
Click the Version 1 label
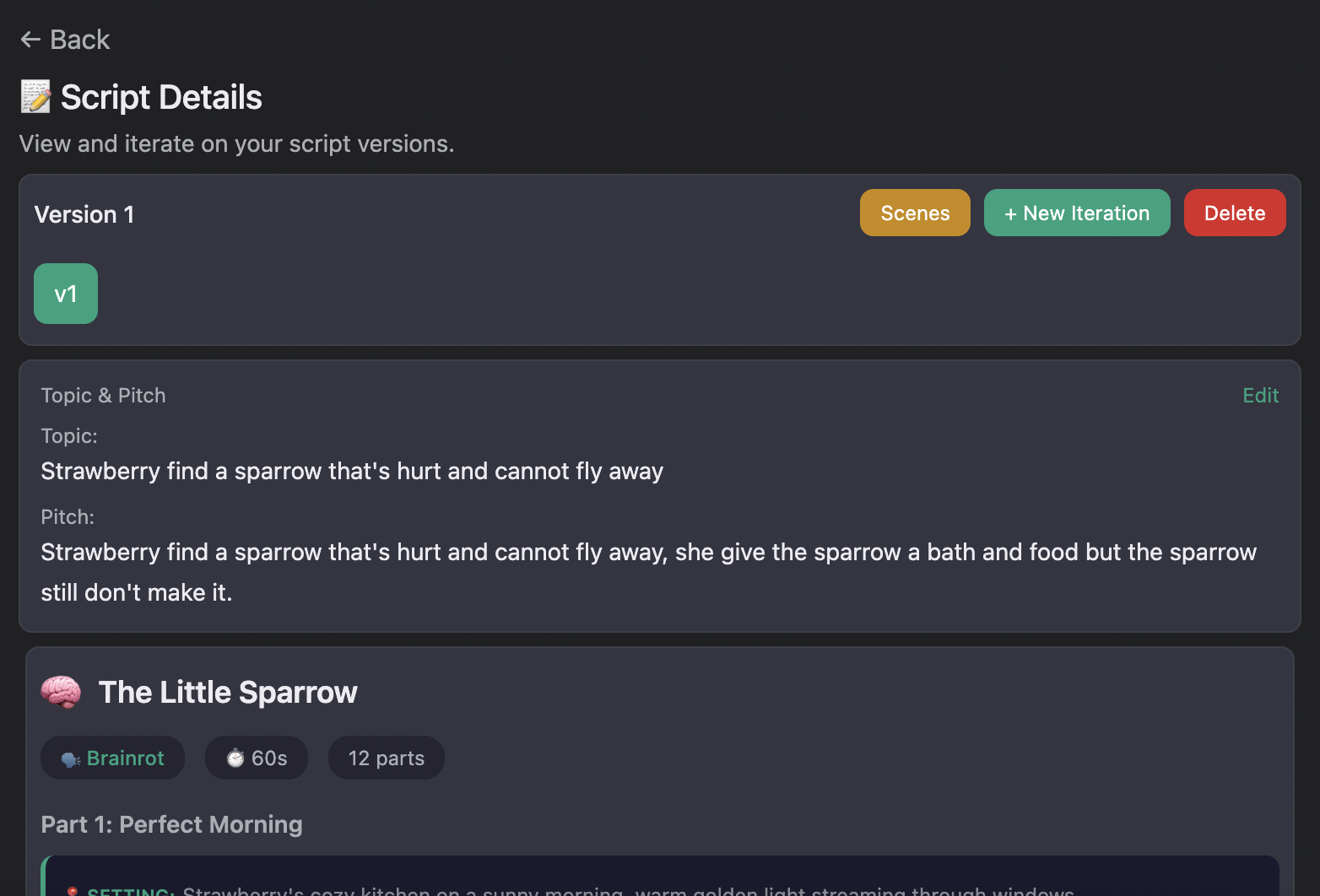84,214
